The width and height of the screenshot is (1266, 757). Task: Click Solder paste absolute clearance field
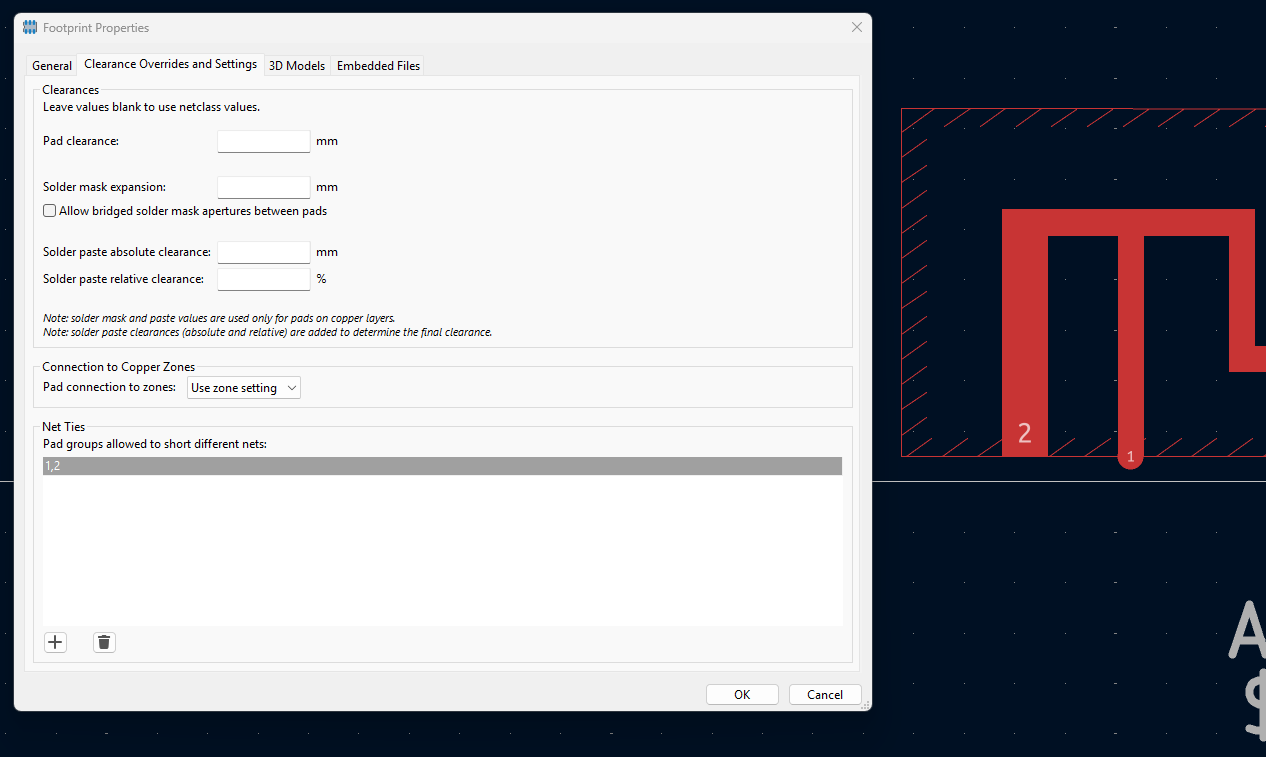[x=264, y=252]
